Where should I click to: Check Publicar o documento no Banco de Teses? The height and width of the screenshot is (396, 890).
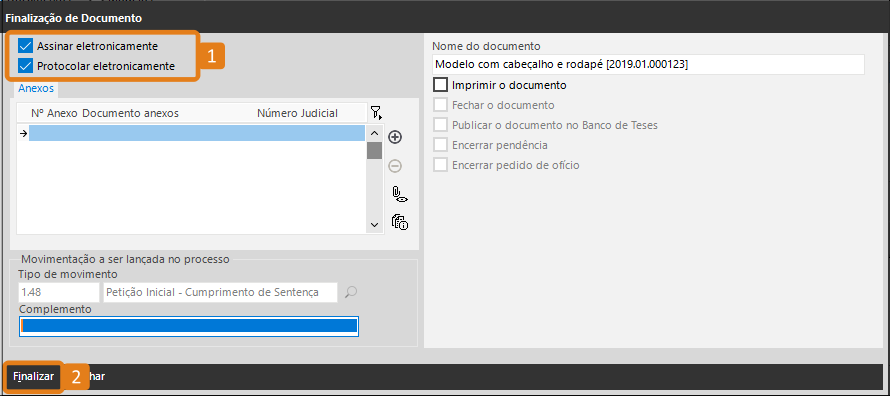tap(440, 125)
